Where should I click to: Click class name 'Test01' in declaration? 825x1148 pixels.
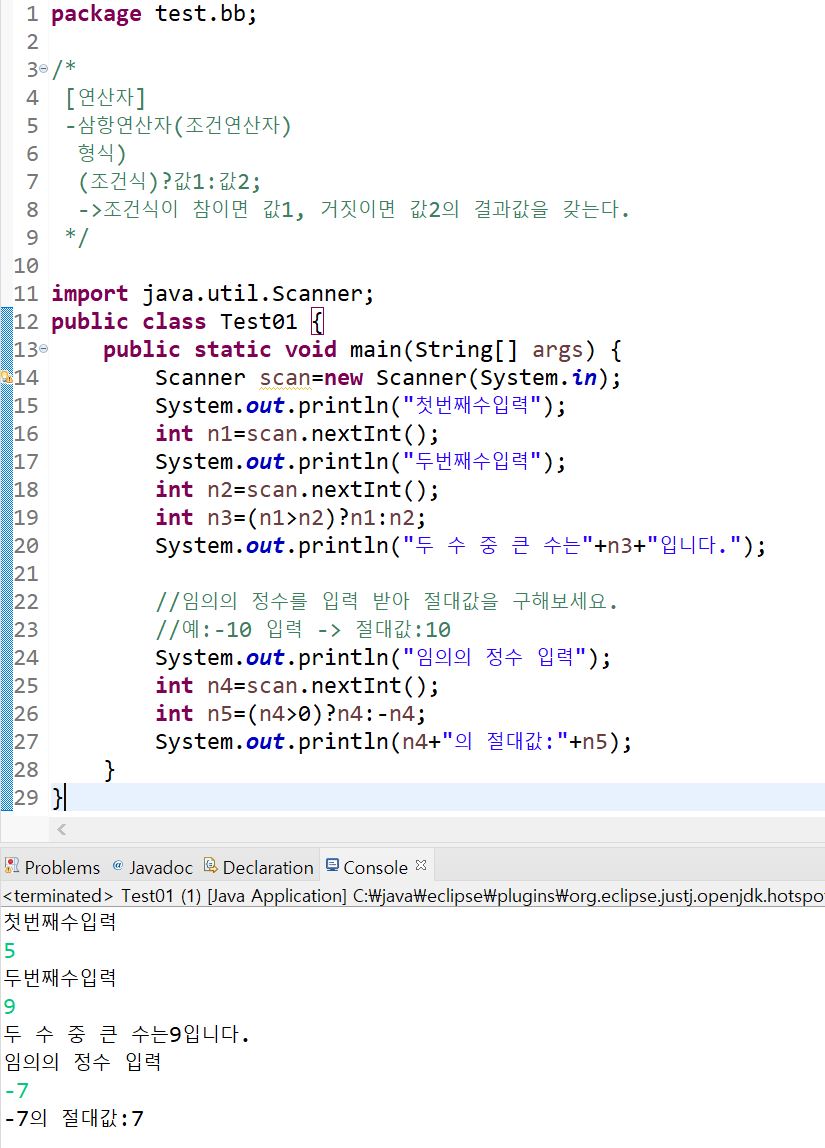point(258,321)
